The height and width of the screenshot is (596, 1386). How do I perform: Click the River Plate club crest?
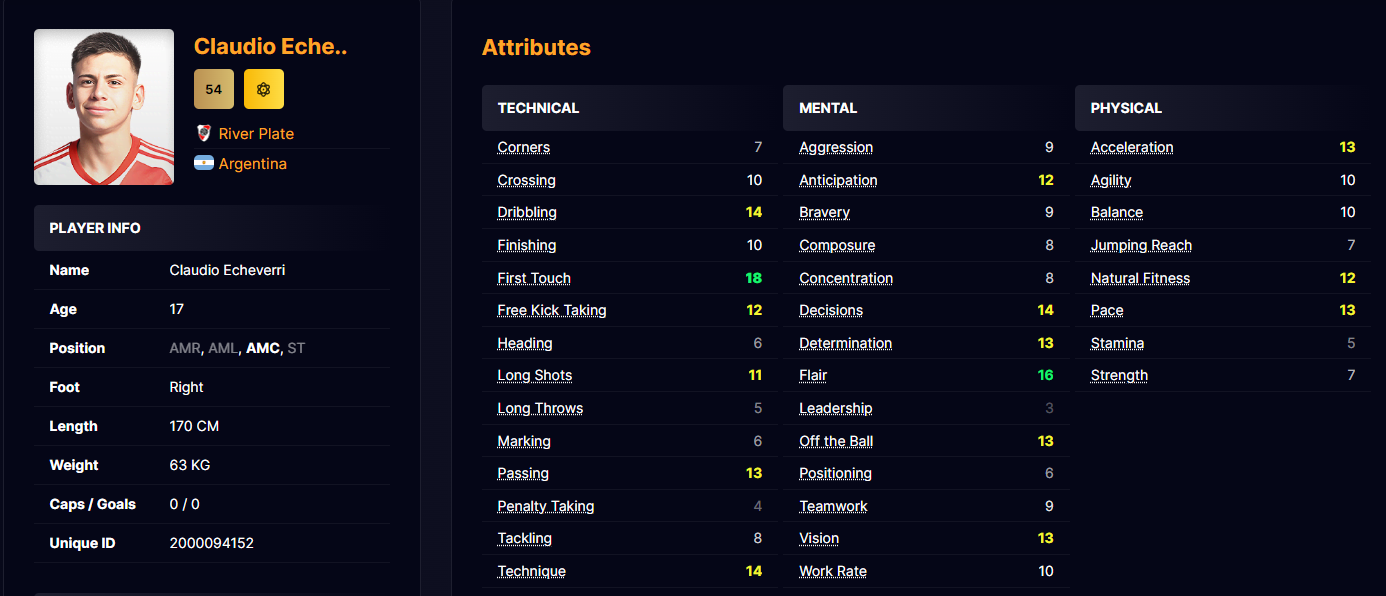pyautogui.click(x=204, y=133)
